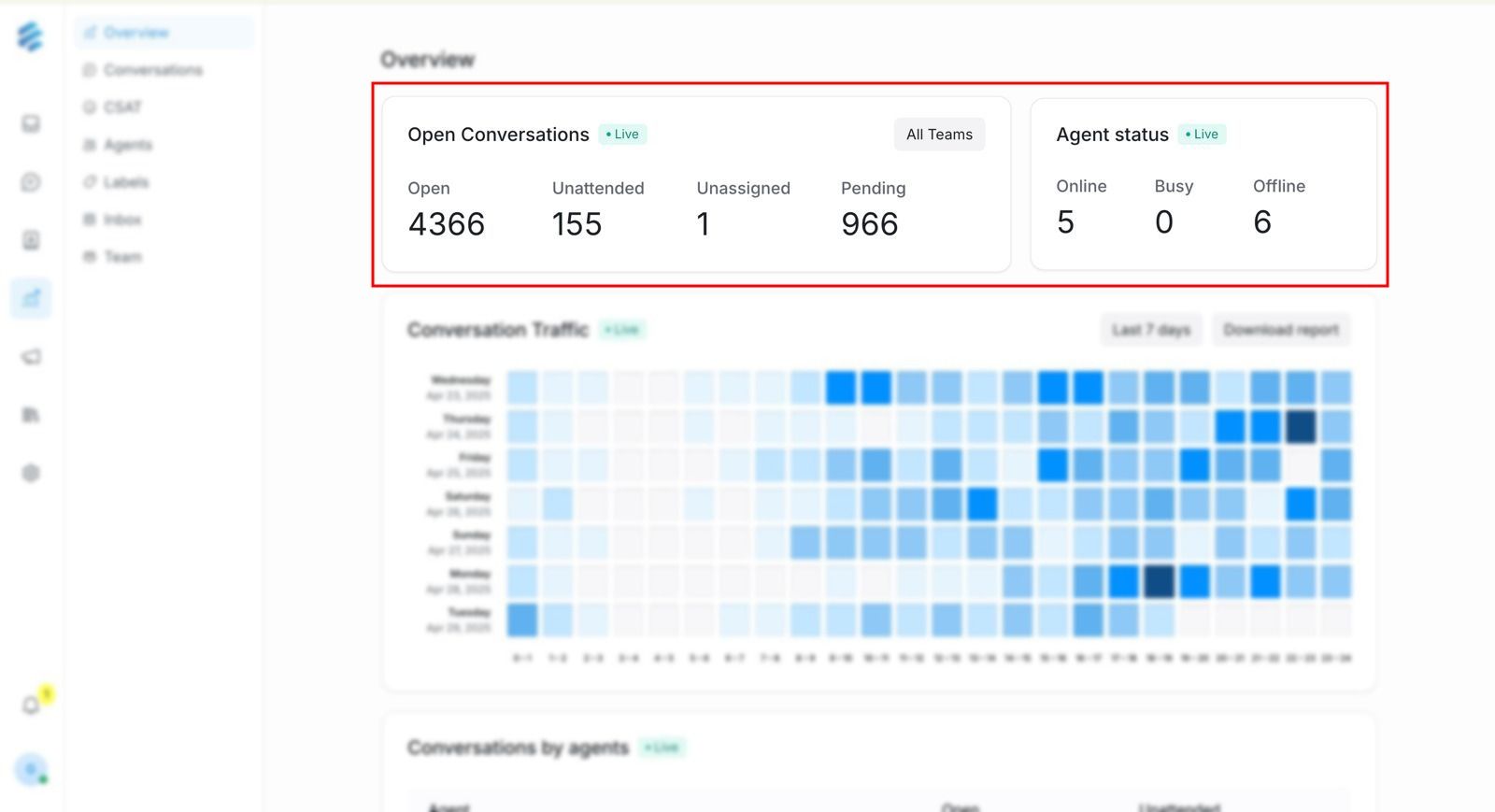Screen dimensions: 1495x812
Task: Open the inbox view icon in the sidebar
Action: pyautogui.click(x=31, y=123)
